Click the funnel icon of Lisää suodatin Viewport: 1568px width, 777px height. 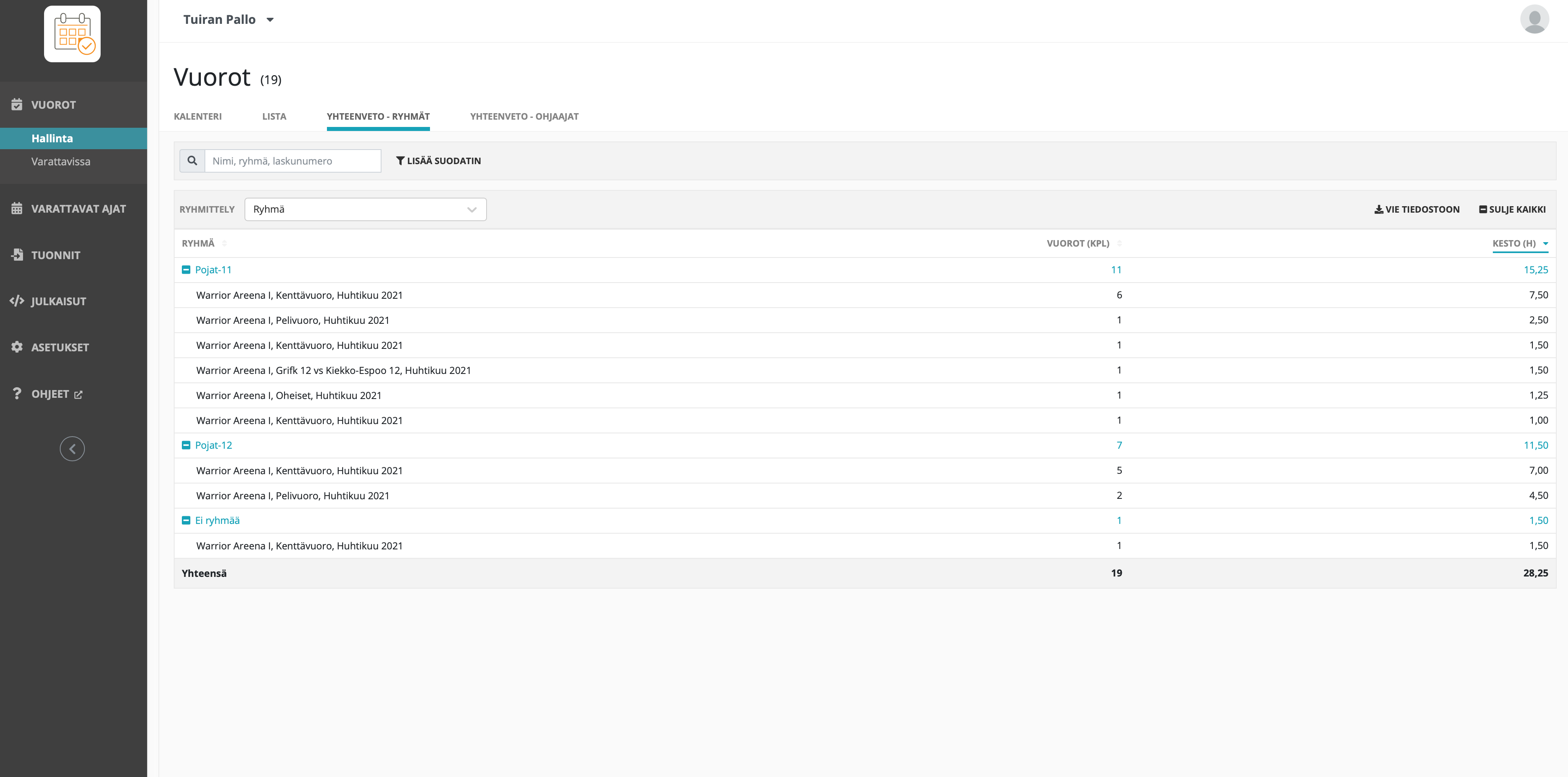point(400,161)
